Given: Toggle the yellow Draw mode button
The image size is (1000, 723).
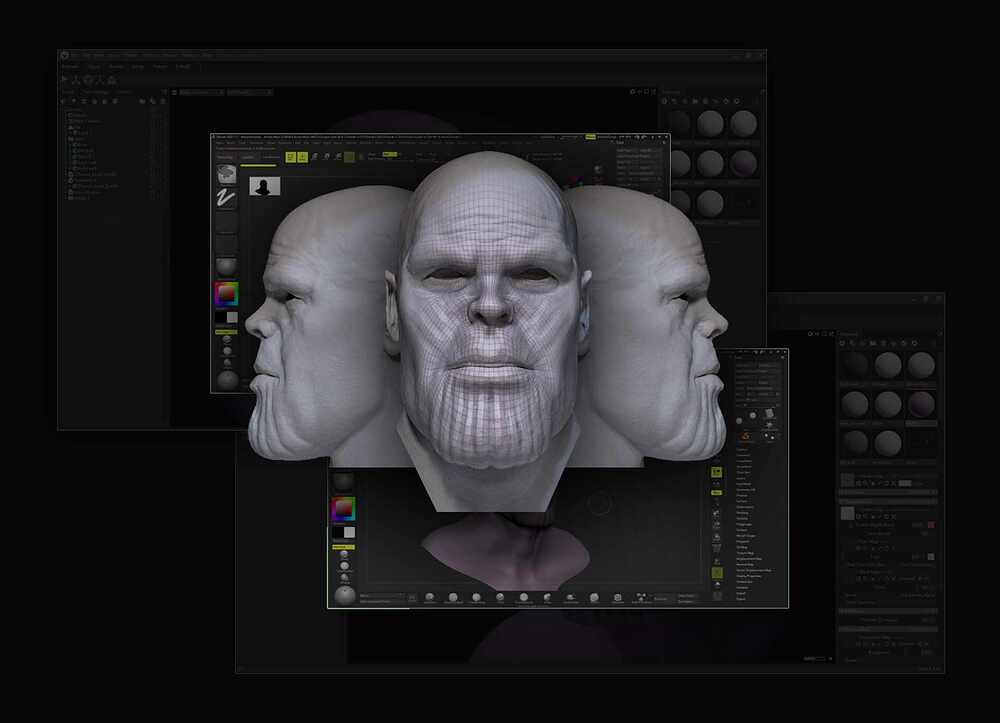Looking at the screenshot, I should click(302, 157).
